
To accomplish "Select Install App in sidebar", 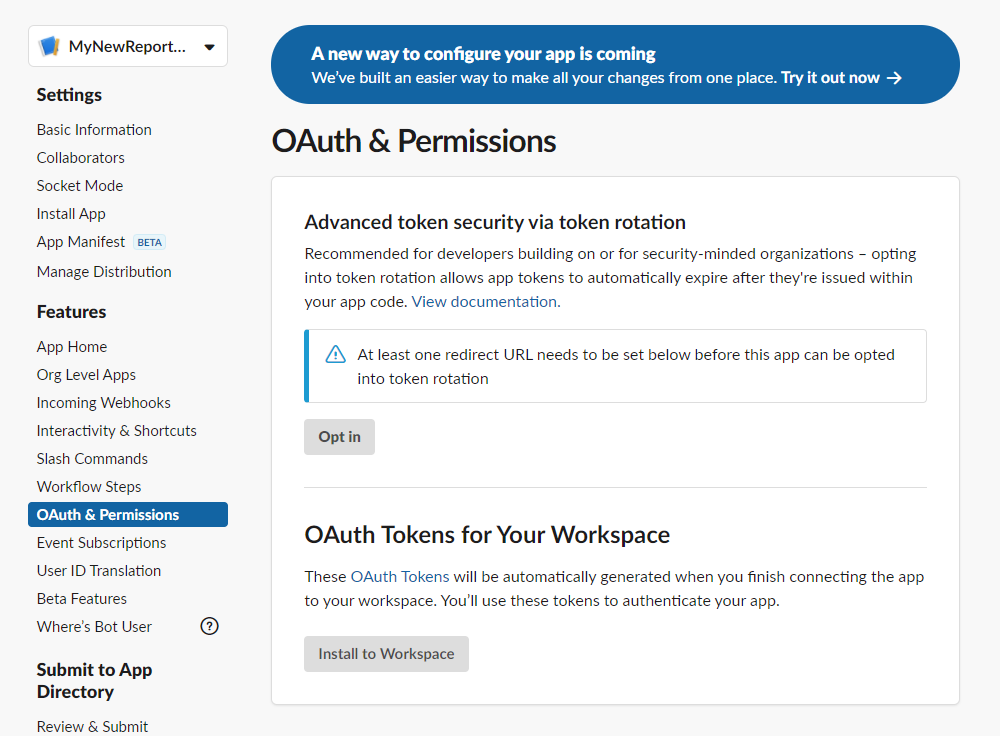I will pyautogui.click(x=71, y=214).
